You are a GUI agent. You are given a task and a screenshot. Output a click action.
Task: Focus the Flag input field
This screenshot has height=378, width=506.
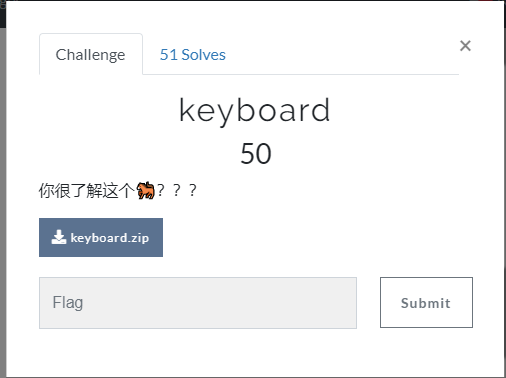pos(198,303)
